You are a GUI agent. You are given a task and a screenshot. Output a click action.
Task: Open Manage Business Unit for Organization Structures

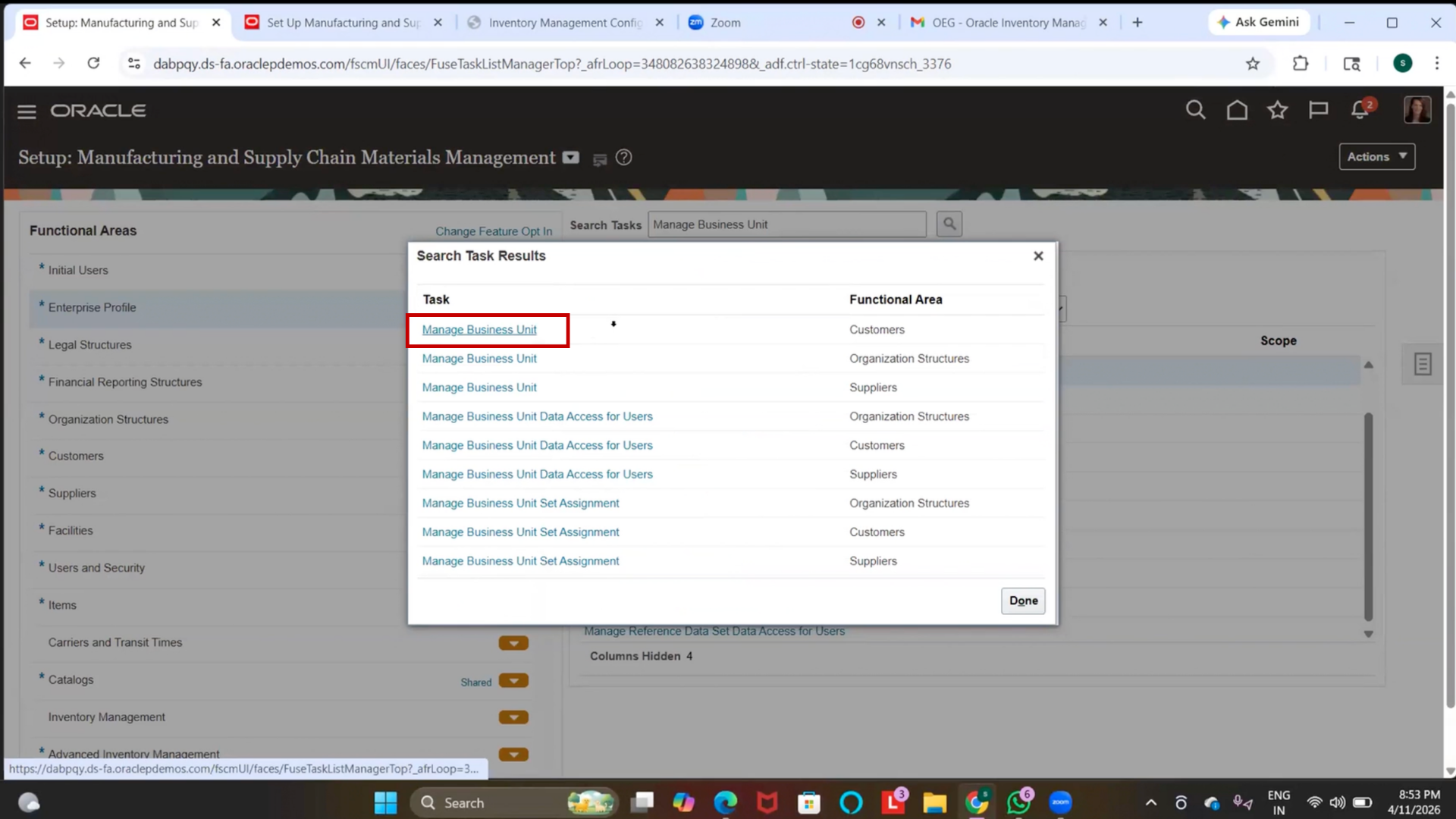479,359
